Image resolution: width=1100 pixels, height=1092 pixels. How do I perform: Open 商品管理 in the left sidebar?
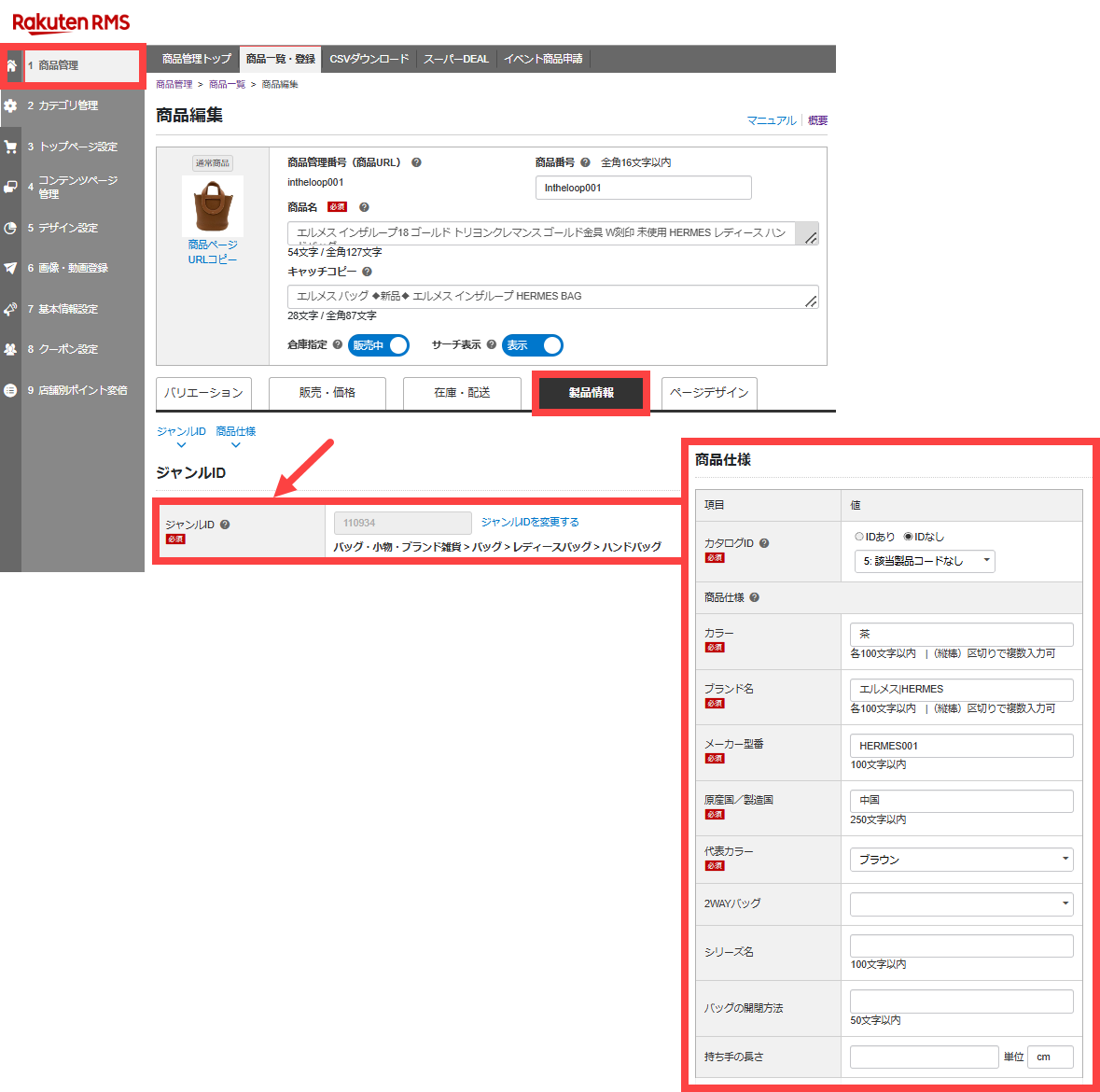81,65
